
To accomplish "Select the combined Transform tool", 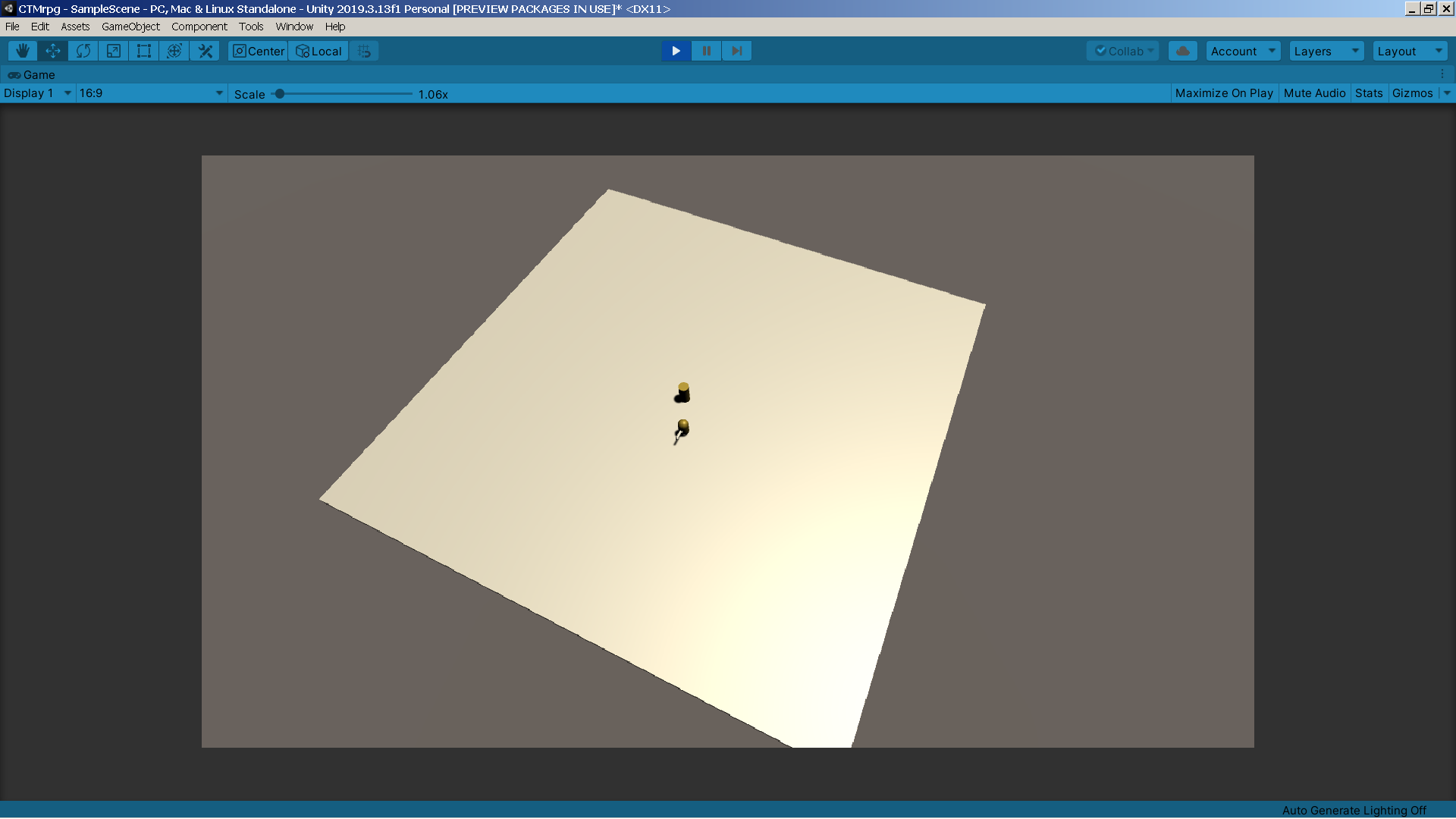I will (174, 51).
